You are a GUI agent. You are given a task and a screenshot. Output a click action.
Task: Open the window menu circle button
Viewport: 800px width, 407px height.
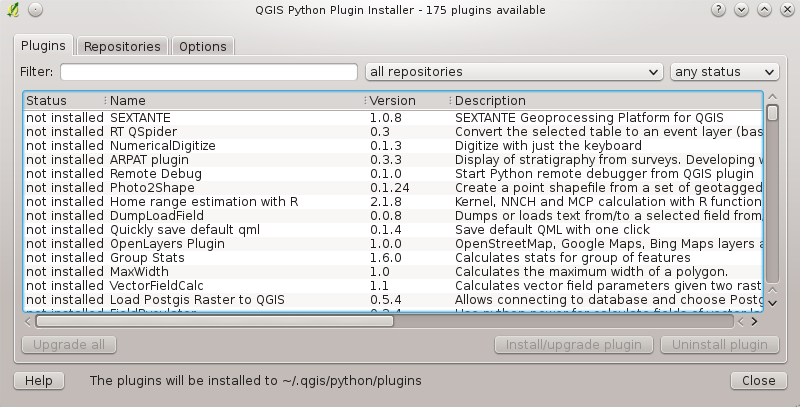34,9
